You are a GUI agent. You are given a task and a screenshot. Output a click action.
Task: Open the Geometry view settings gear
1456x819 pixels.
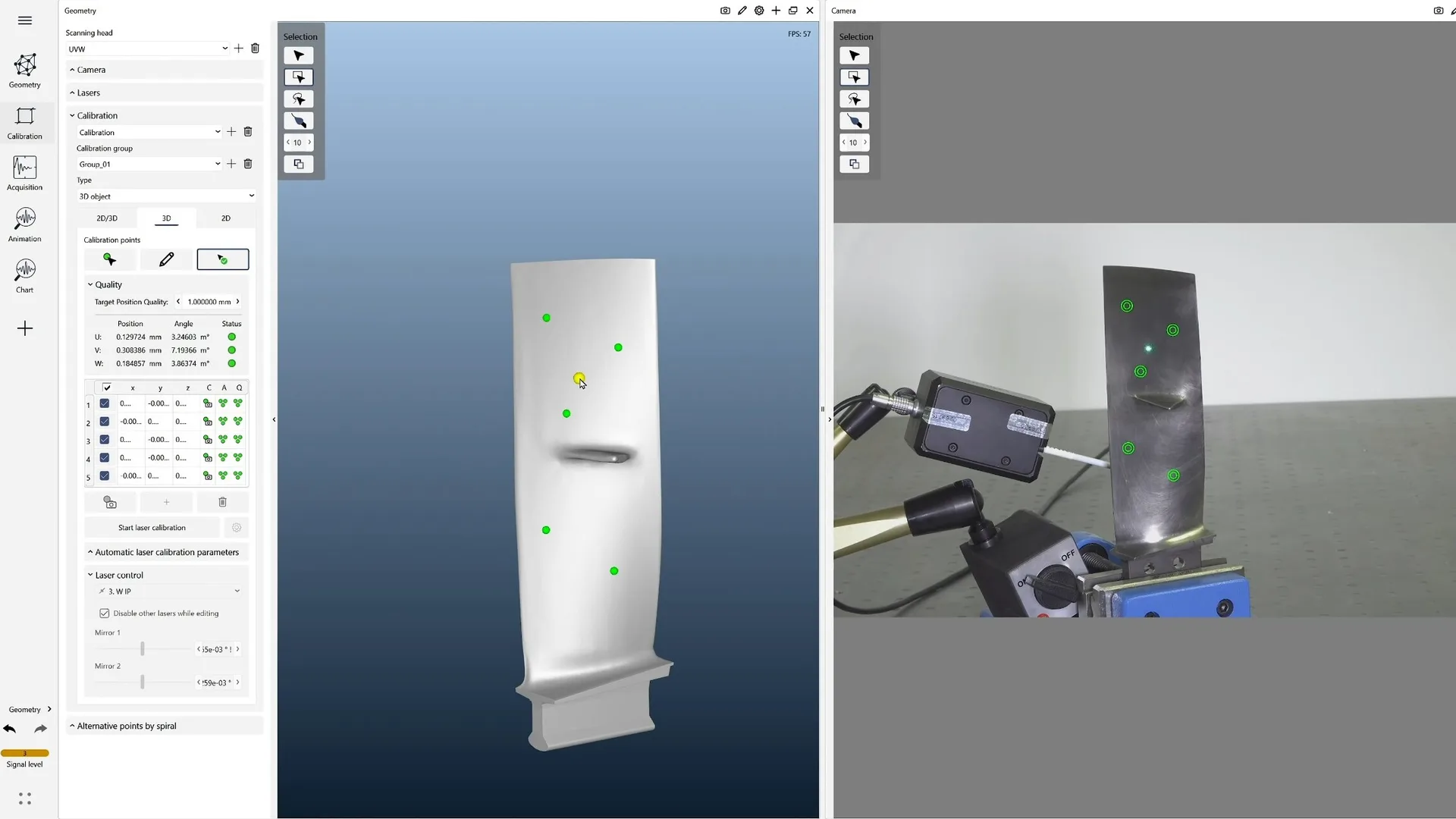pos(759,11)
